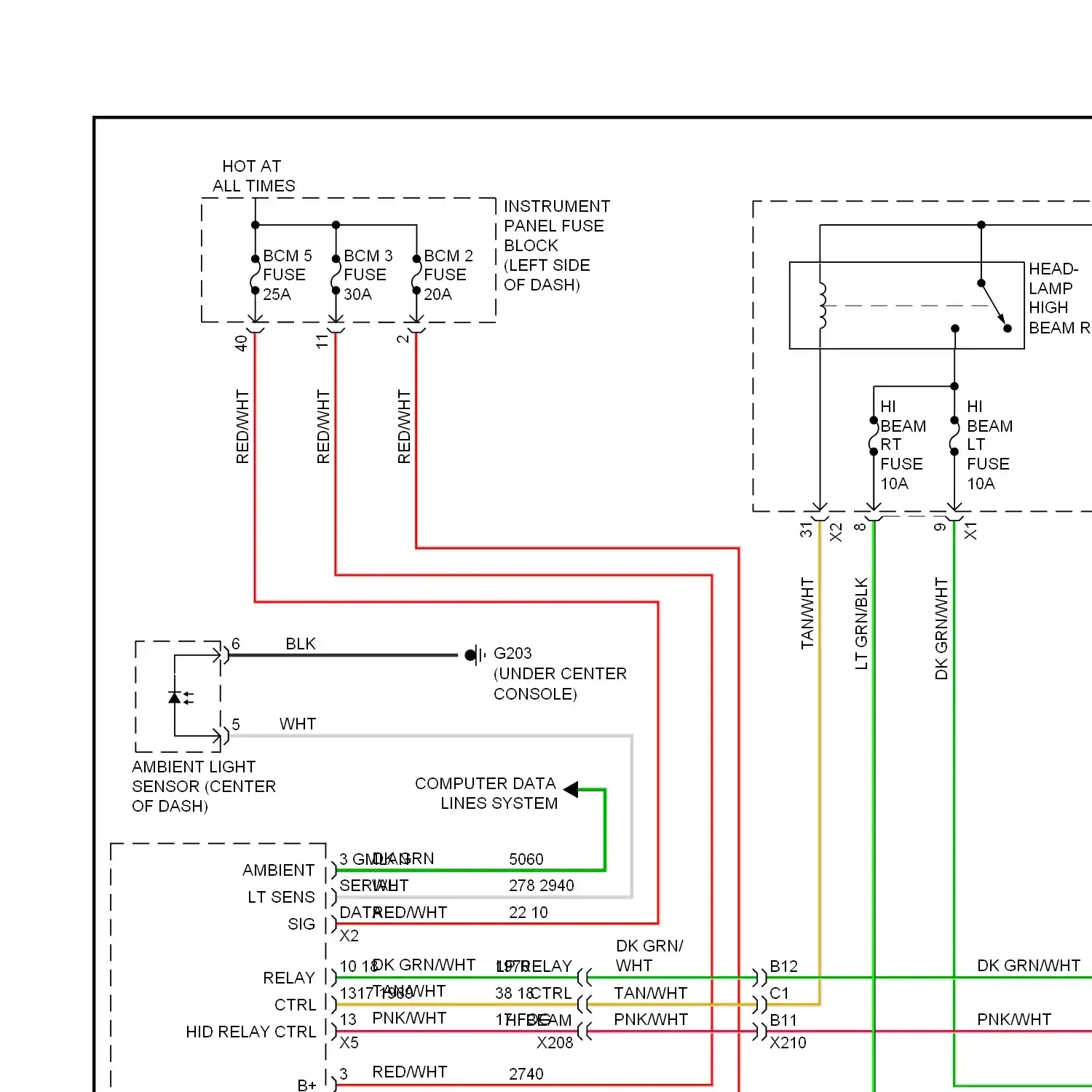Select connector label X208
1092x1092 pixels.
tap(555, 1042)
